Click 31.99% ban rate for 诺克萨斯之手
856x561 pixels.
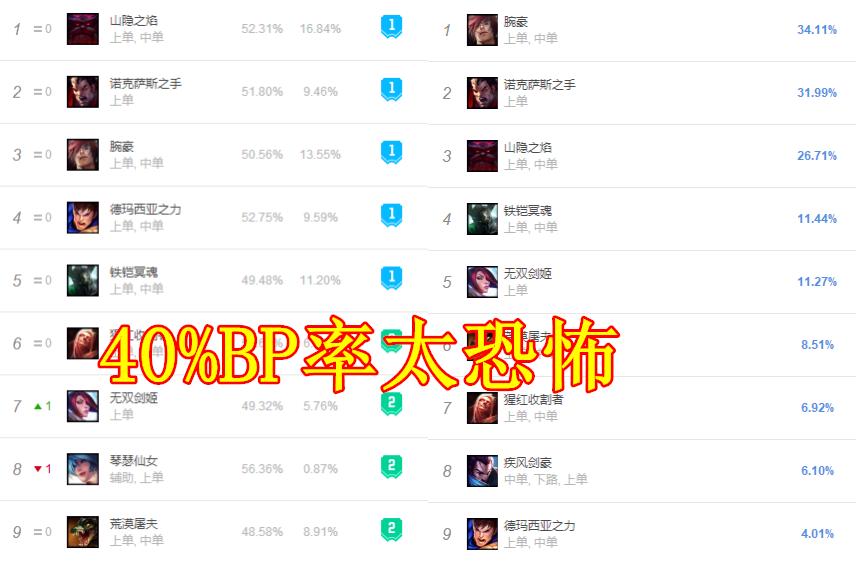pos(817,92)
